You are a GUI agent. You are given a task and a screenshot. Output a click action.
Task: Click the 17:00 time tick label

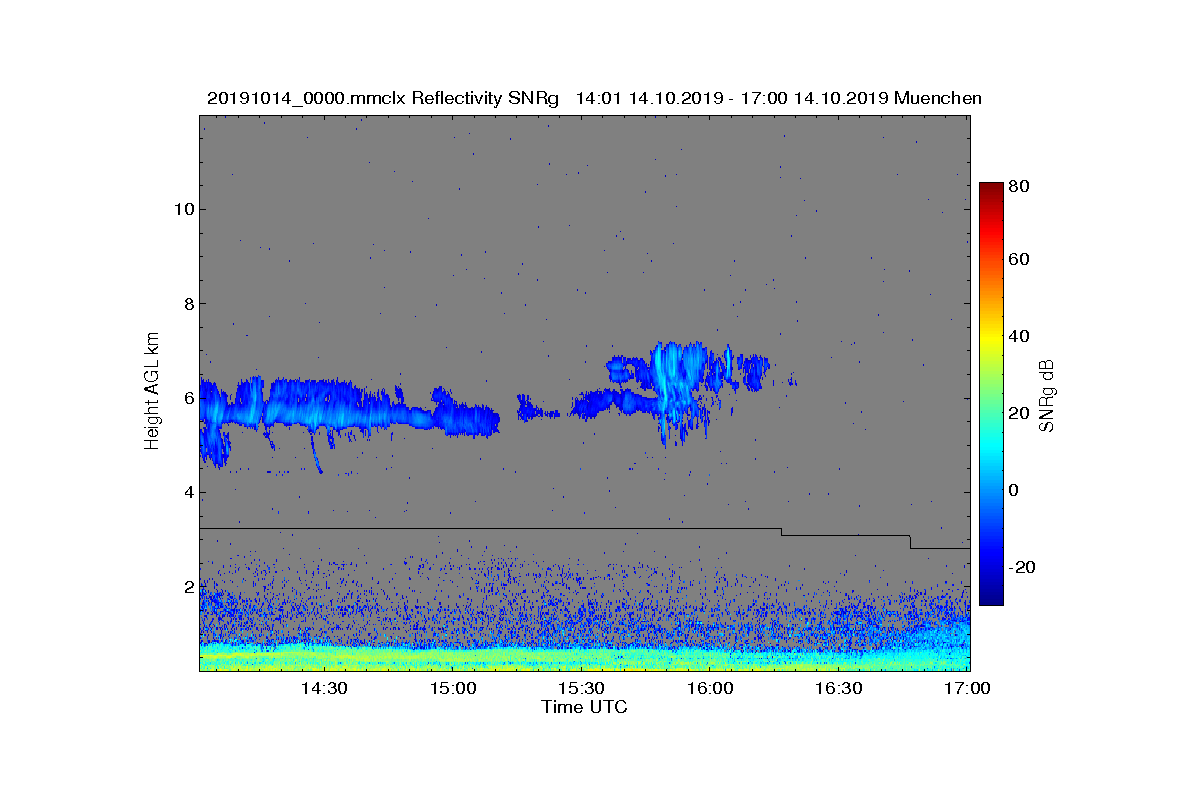pos(966,689)
